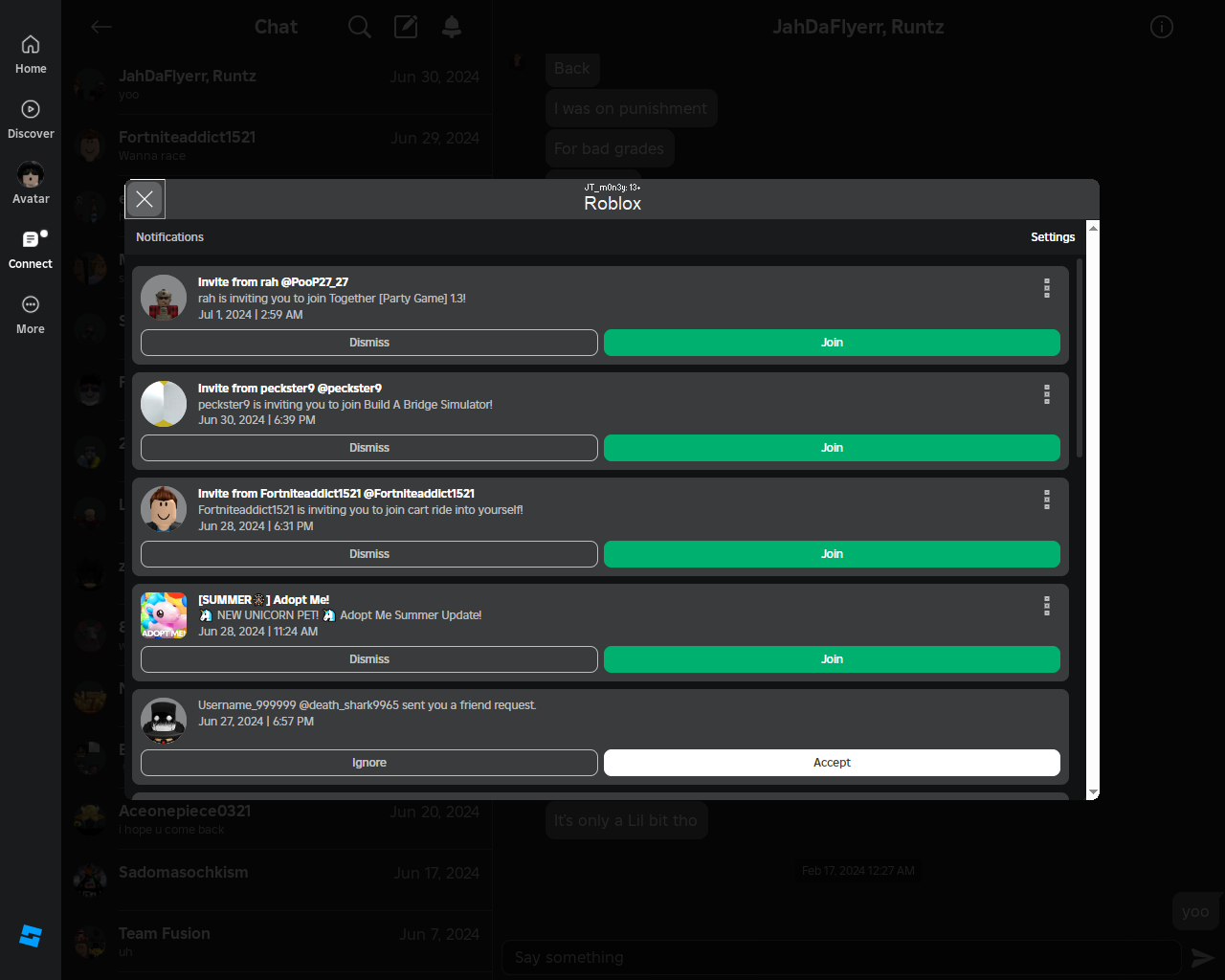
Task: Click Username_999999's avatar thumbnail
Action: coord(164,721)
